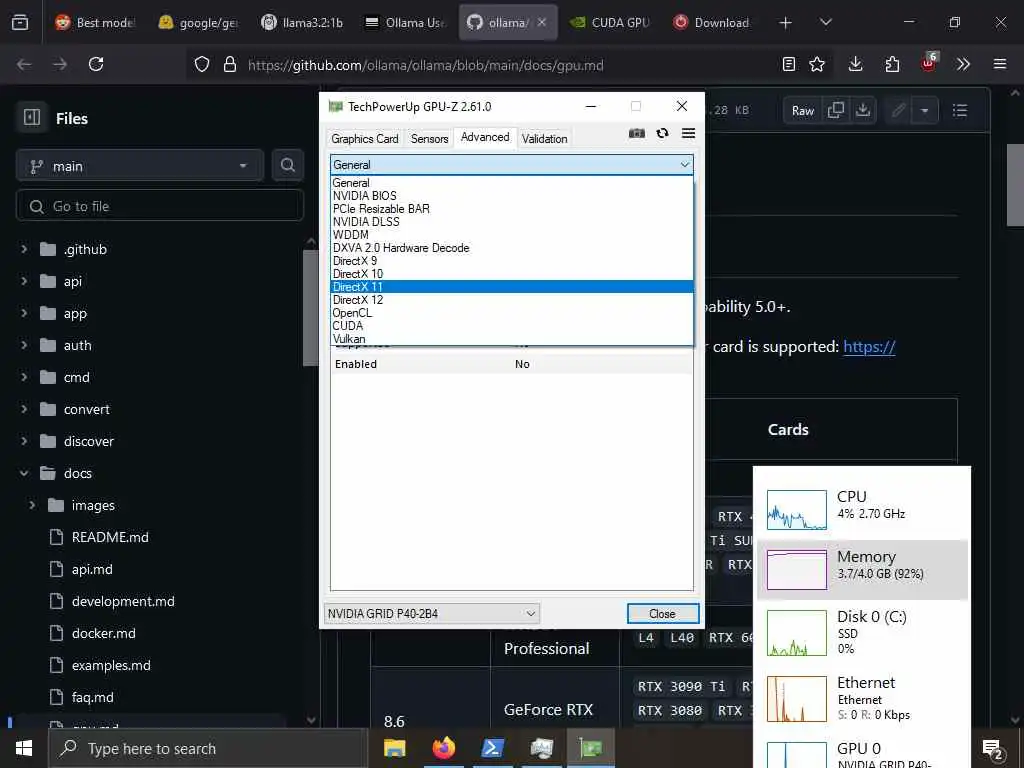The height and width of the screenshot is (768, 1024).
Task: Click the browser reload page icon
Action: pyautogui.click(x=96, y=64)
